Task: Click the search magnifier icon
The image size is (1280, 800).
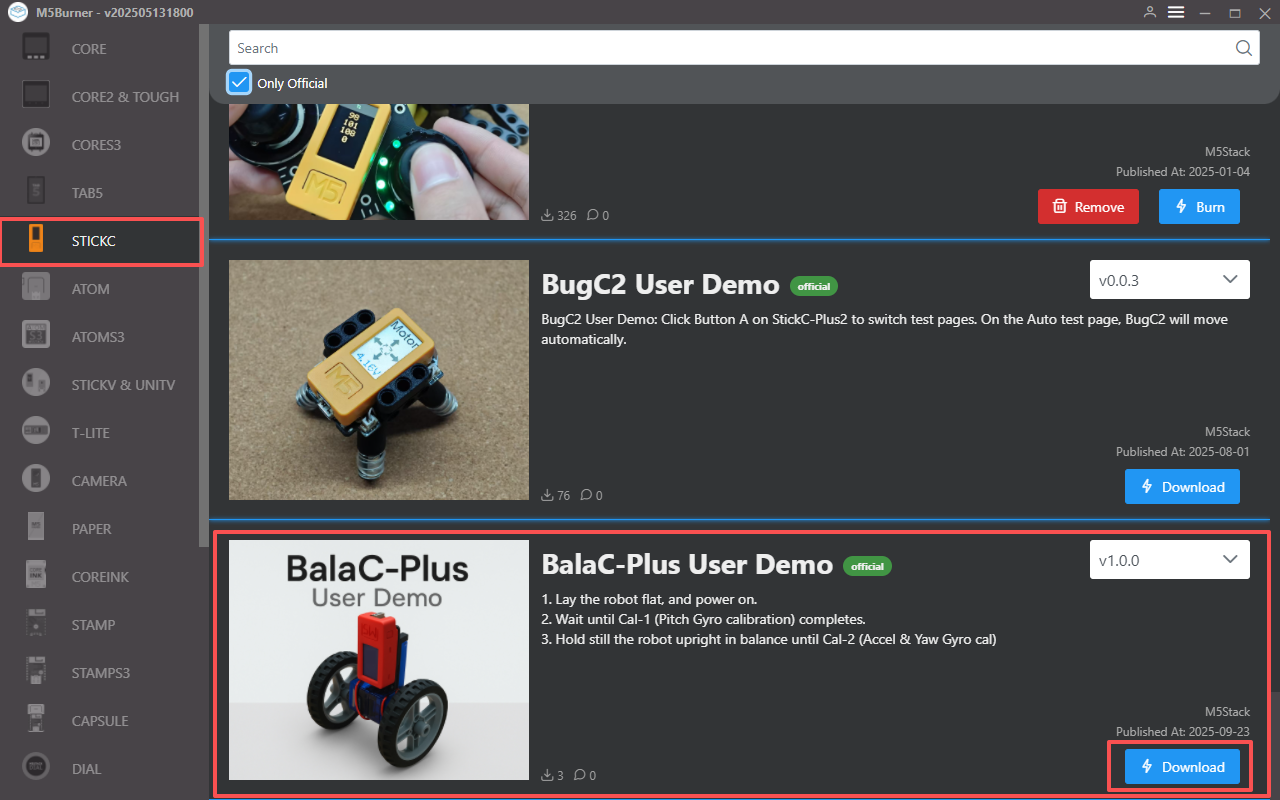Action: pyautogui.click(x=1243, y=48)
